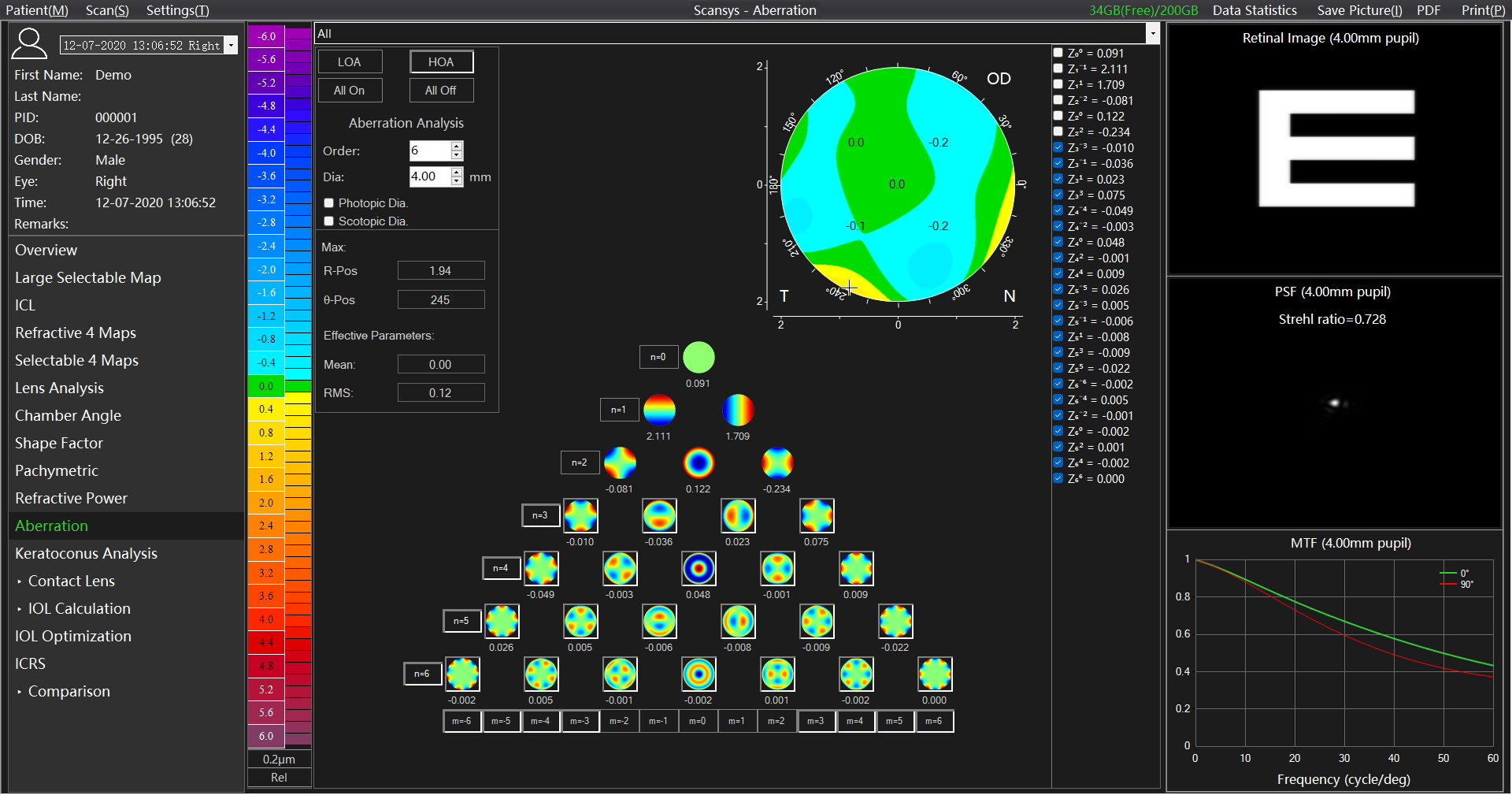Select the coma Zernike icon labeled -0.036

point(659,515)
